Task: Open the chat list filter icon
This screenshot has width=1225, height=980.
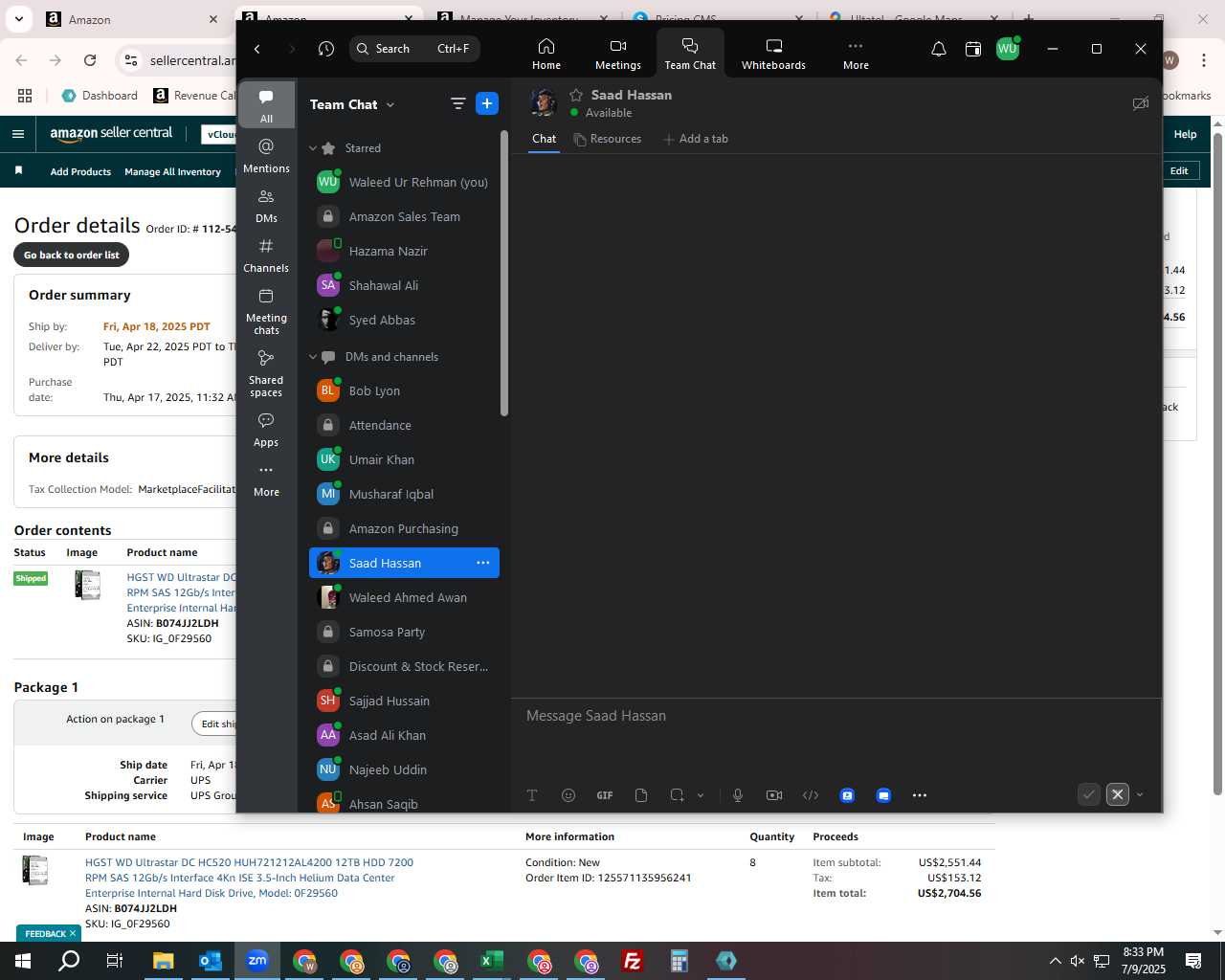Action: point(457,103)
